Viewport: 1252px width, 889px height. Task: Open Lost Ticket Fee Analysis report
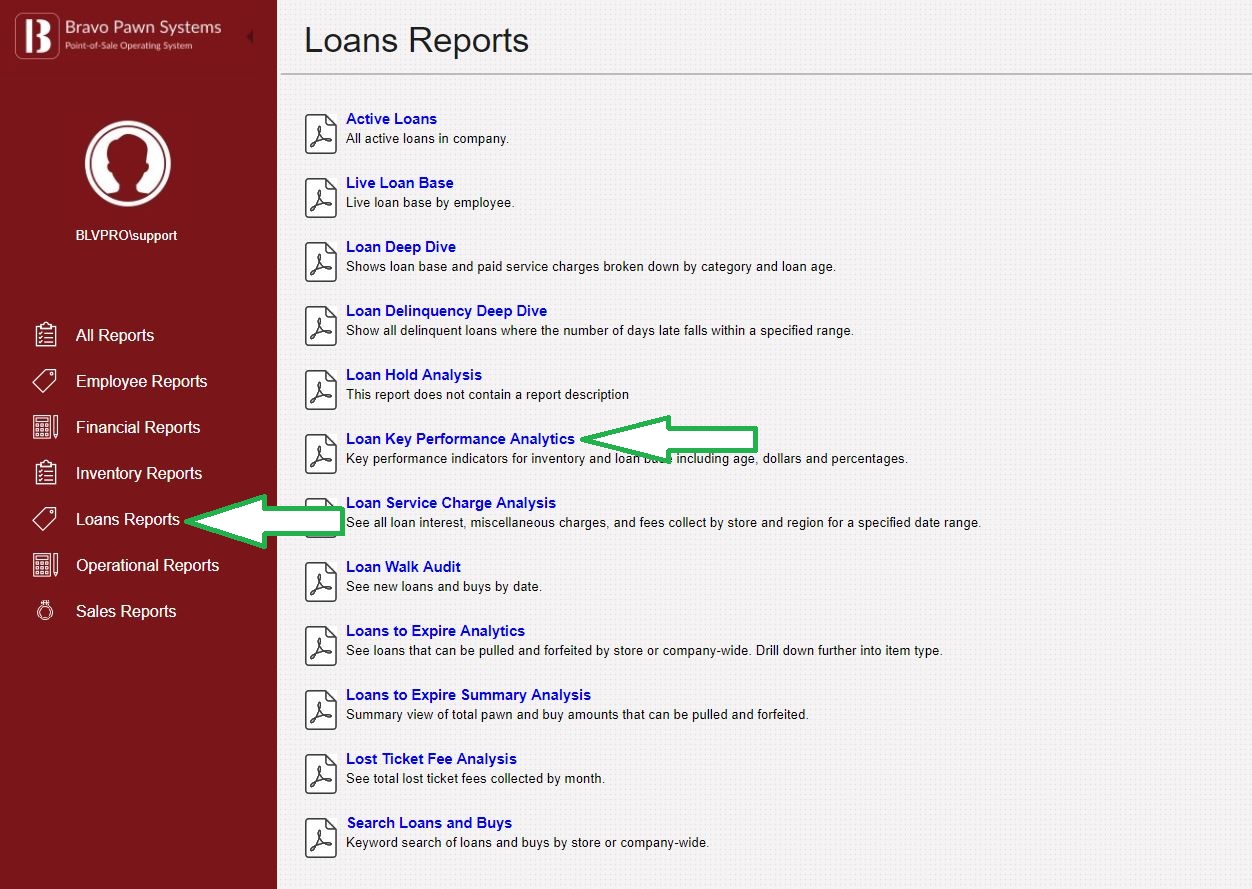[431, 759]
